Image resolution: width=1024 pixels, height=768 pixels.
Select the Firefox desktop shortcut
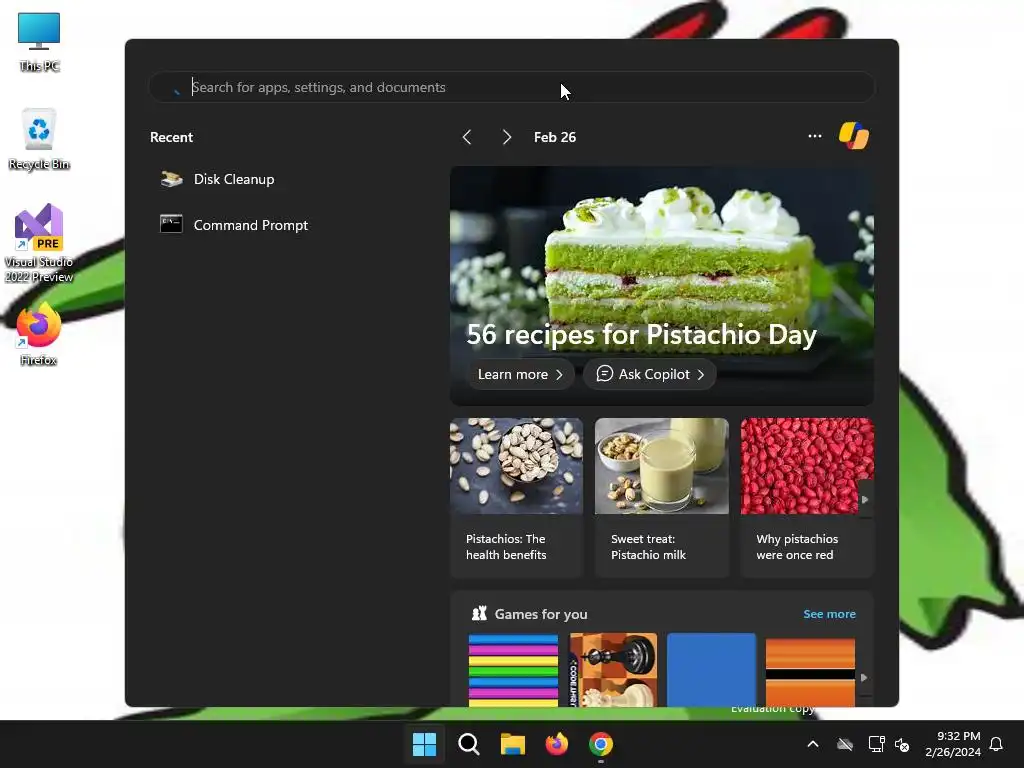39,334
